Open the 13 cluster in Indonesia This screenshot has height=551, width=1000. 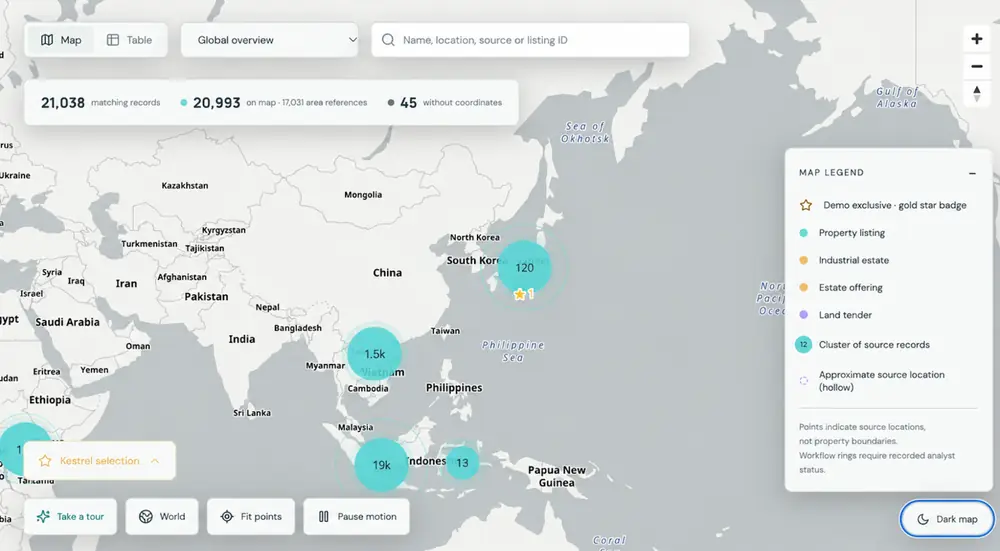point(462,463)
